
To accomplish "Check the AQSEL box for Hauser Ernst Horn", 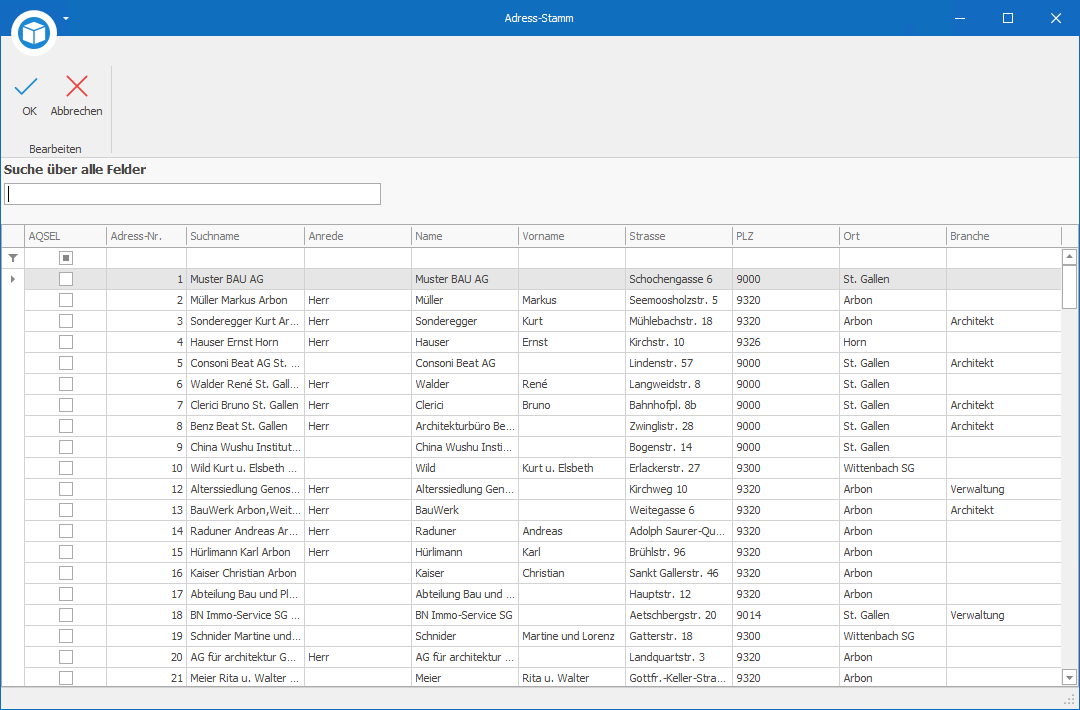I will point(65,342).
